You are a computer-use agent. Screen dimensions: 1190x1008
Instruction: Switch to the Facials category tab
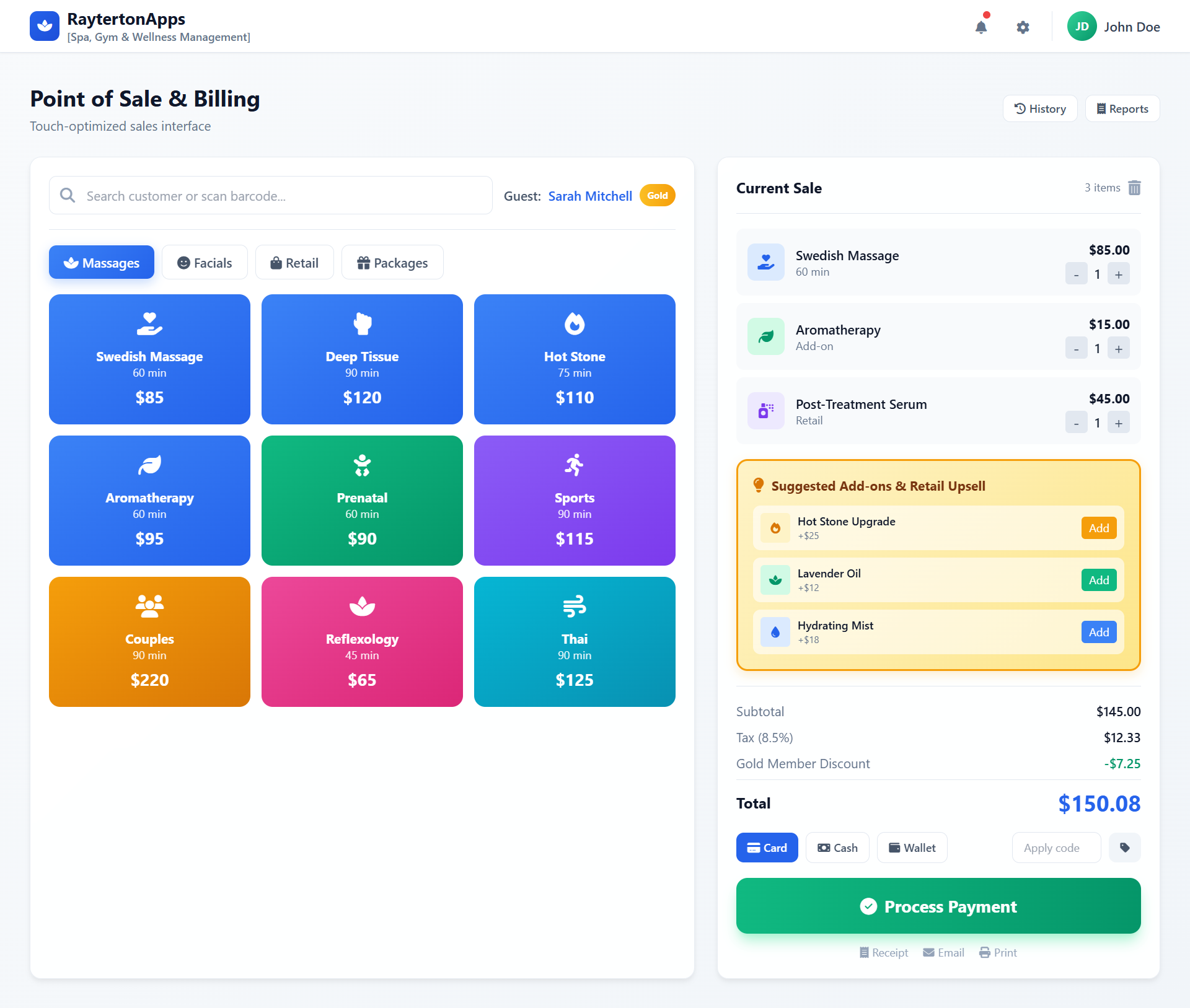[x=205, y=262]
